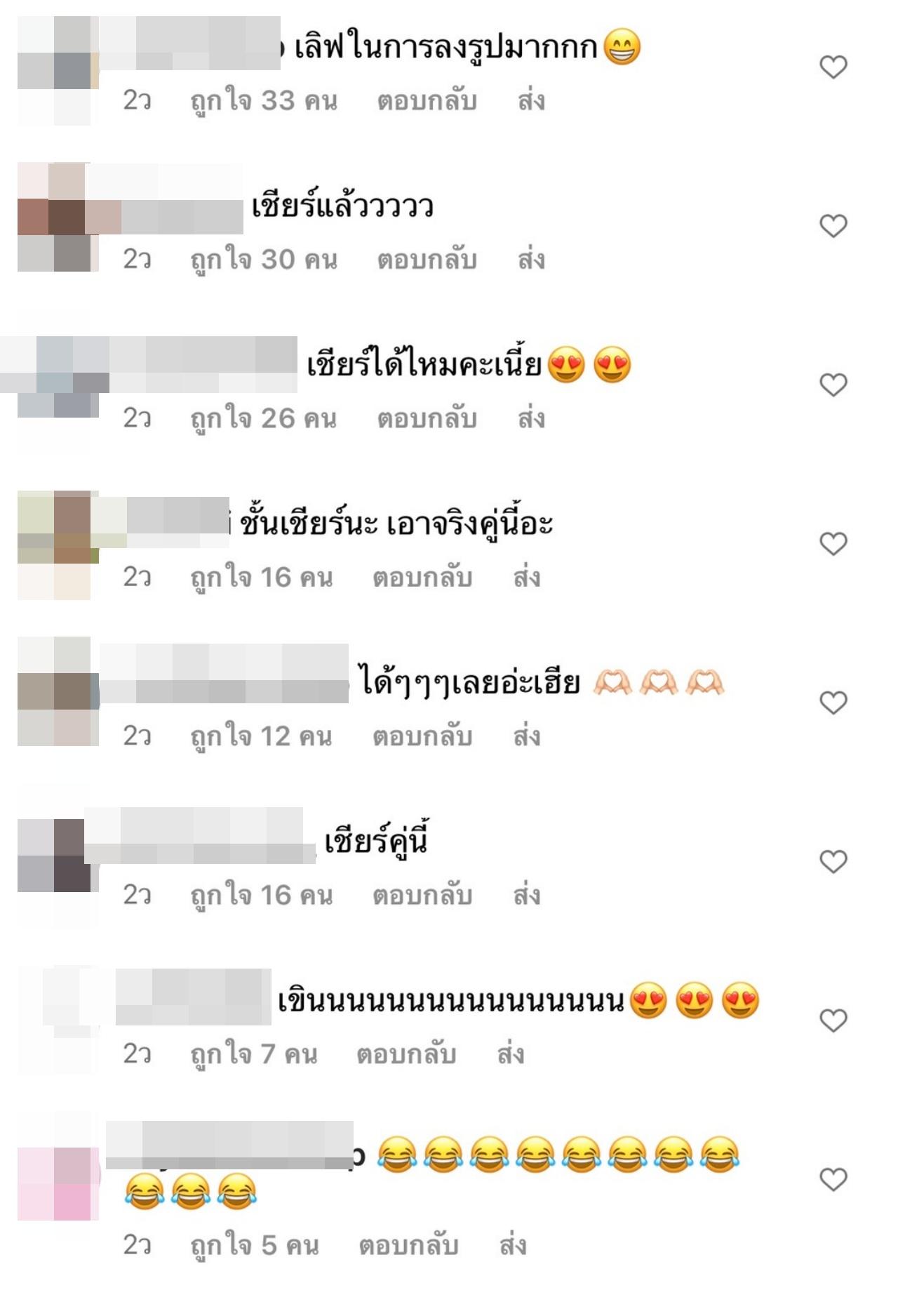The width and height of the screenshot is (898, 1316).
Task: Like the laughing emoji comment
Action: pos(833,1179)
